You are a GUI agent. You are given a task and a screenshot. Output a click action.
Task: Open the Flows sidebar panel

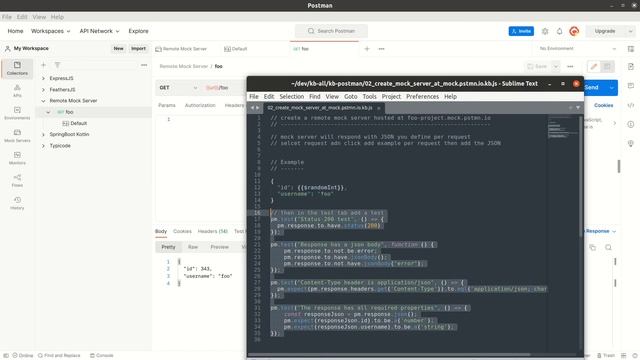(x=17, y=180)
